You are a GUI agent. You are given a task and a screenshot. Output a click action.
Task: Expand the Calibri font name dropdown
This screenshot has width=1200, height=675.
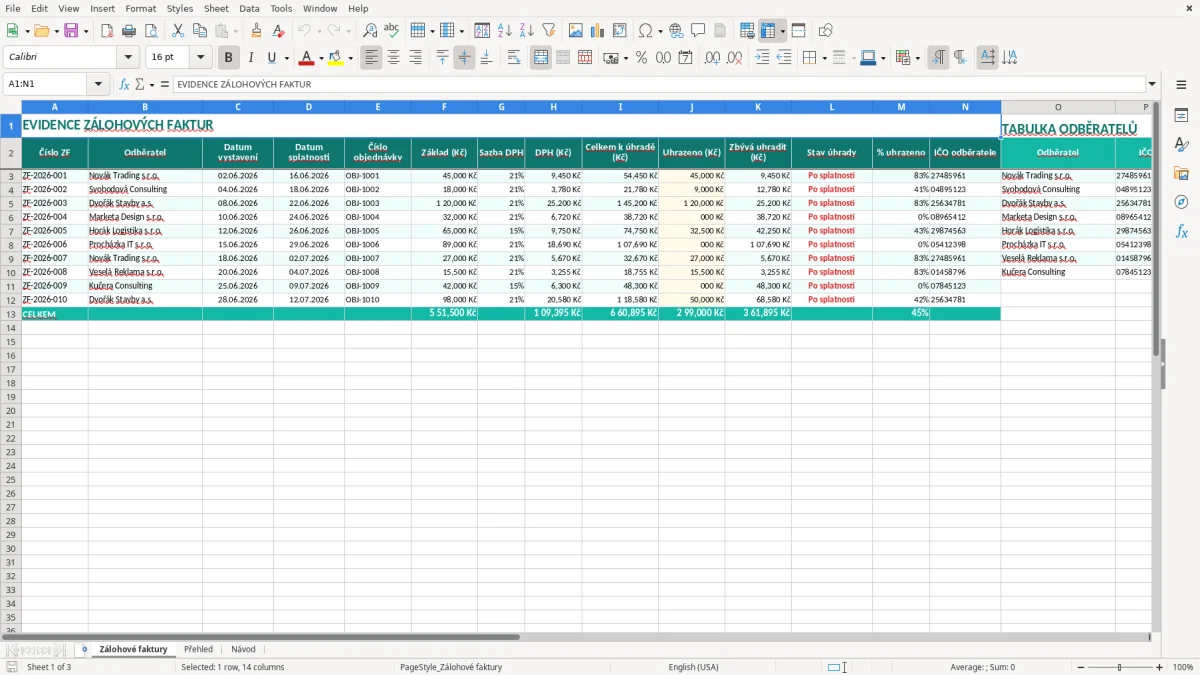[128, 58]
